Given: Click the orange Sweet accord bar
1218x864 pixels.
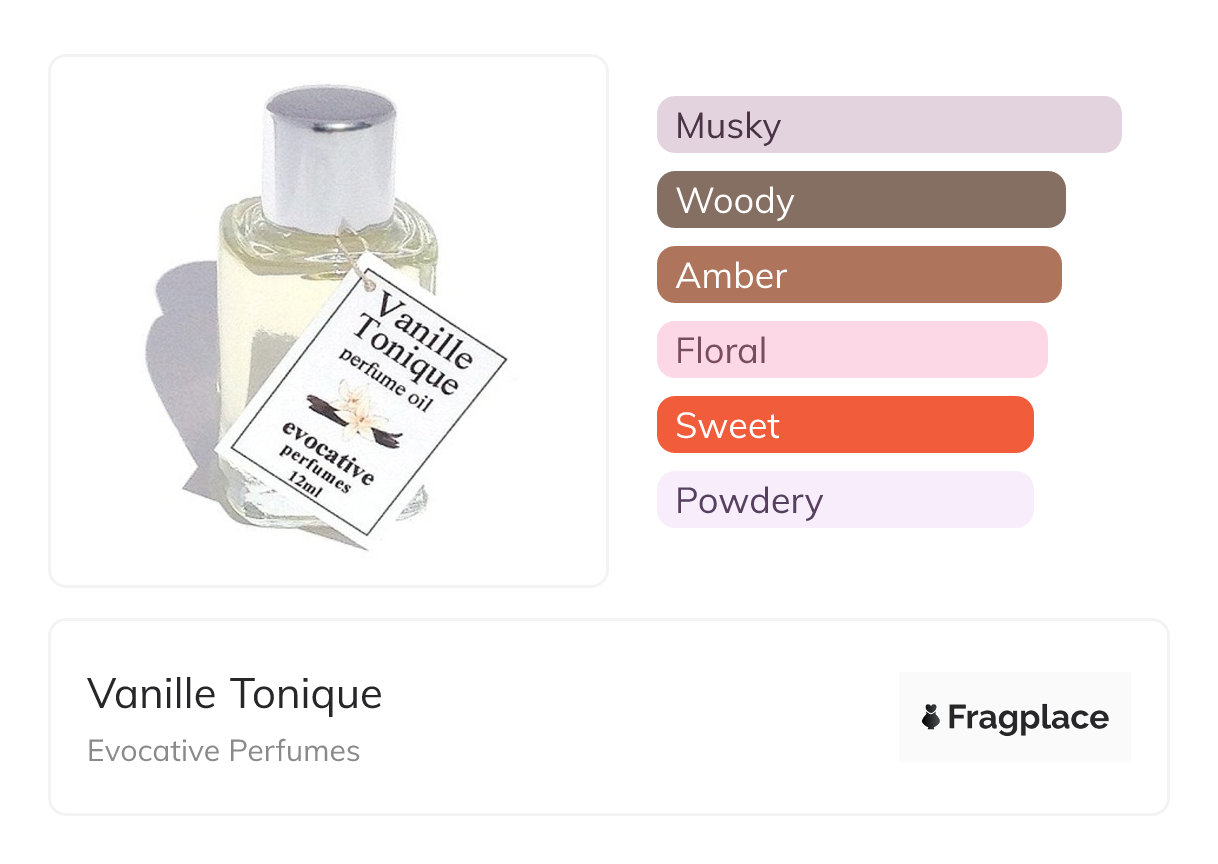Looking at the screenshot, I should coord(844,425).
